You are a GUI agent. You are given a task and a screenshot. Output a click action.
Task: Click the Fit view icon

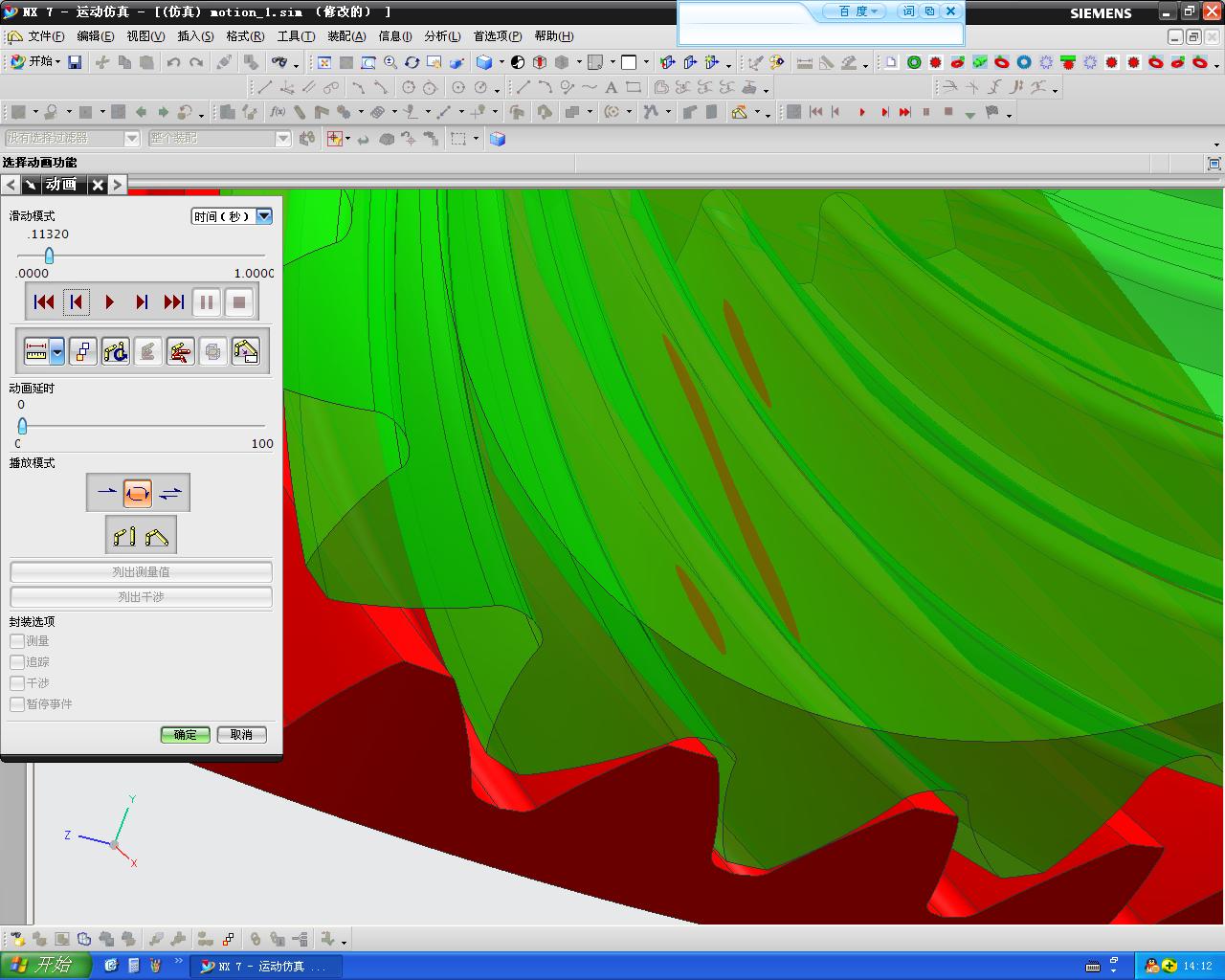click(x=324, y=62)
